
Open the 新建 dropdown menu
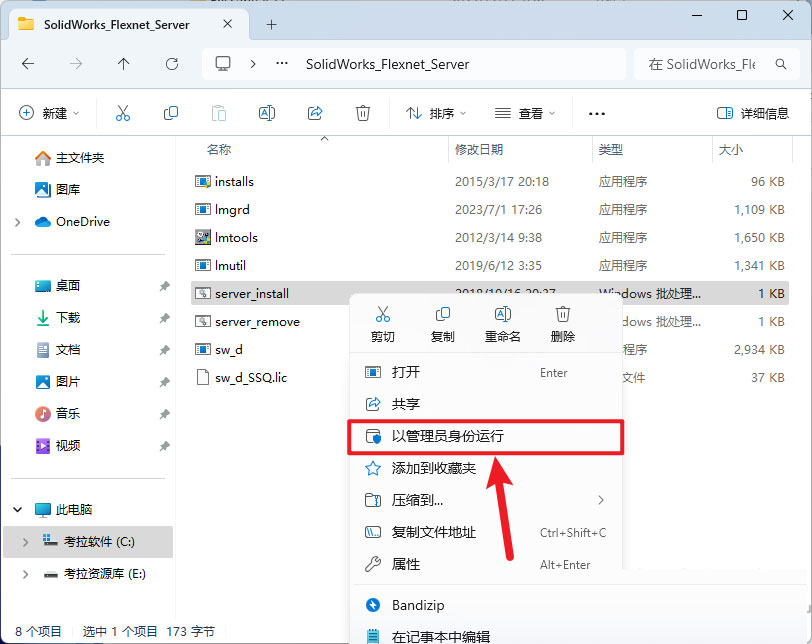click(50, 113)
